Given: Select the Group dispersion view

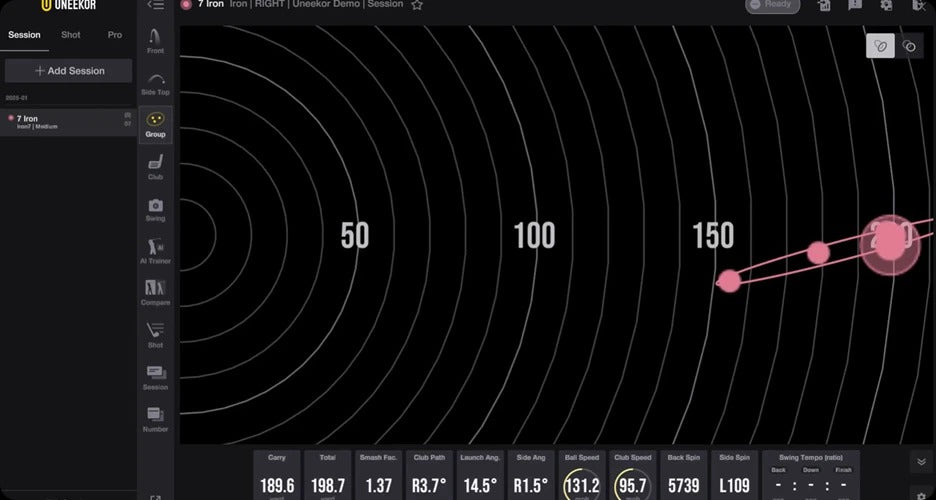Looking at the screenshot, I should 155,124.
